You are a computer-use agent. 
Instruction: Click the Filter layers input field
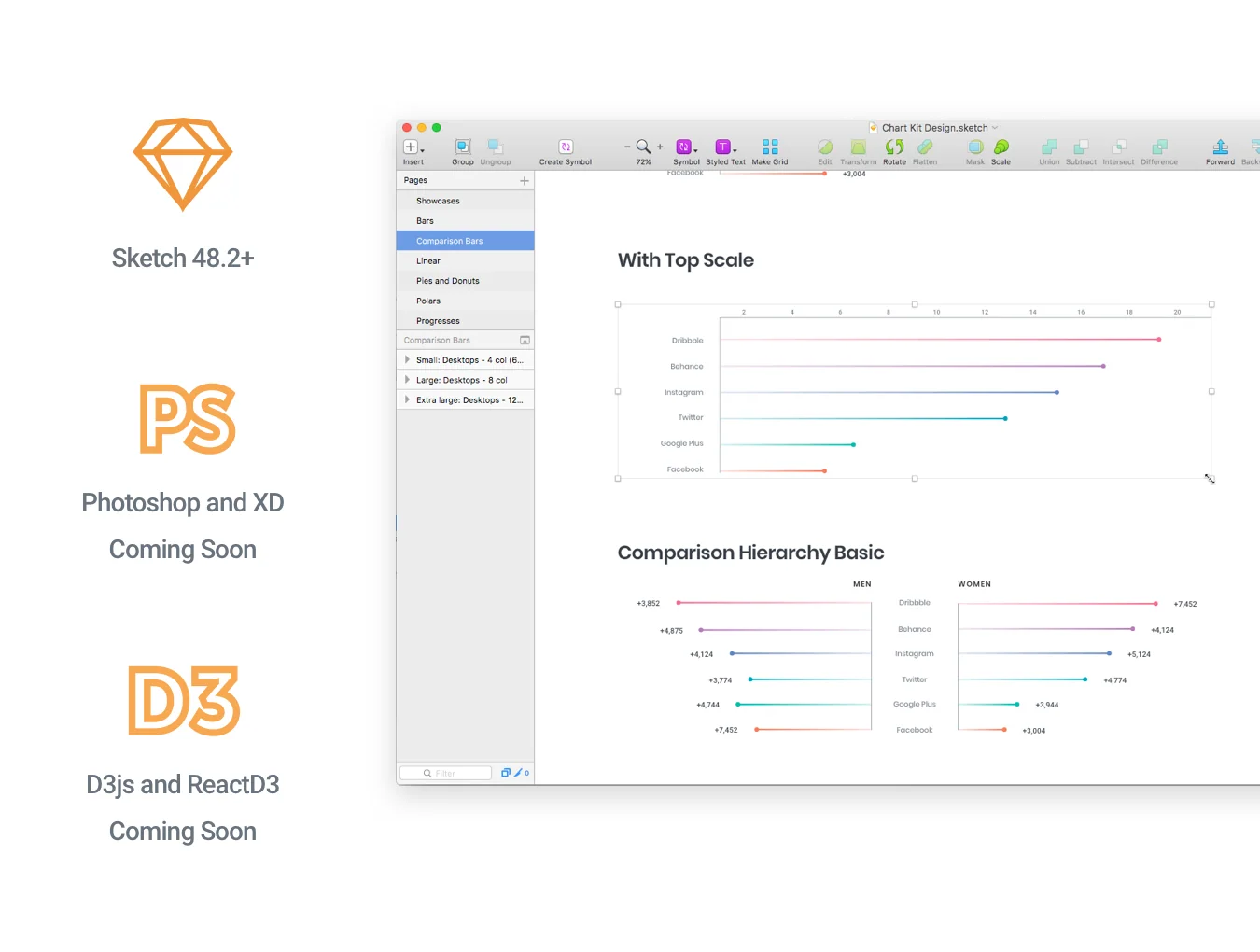[445, 773]
